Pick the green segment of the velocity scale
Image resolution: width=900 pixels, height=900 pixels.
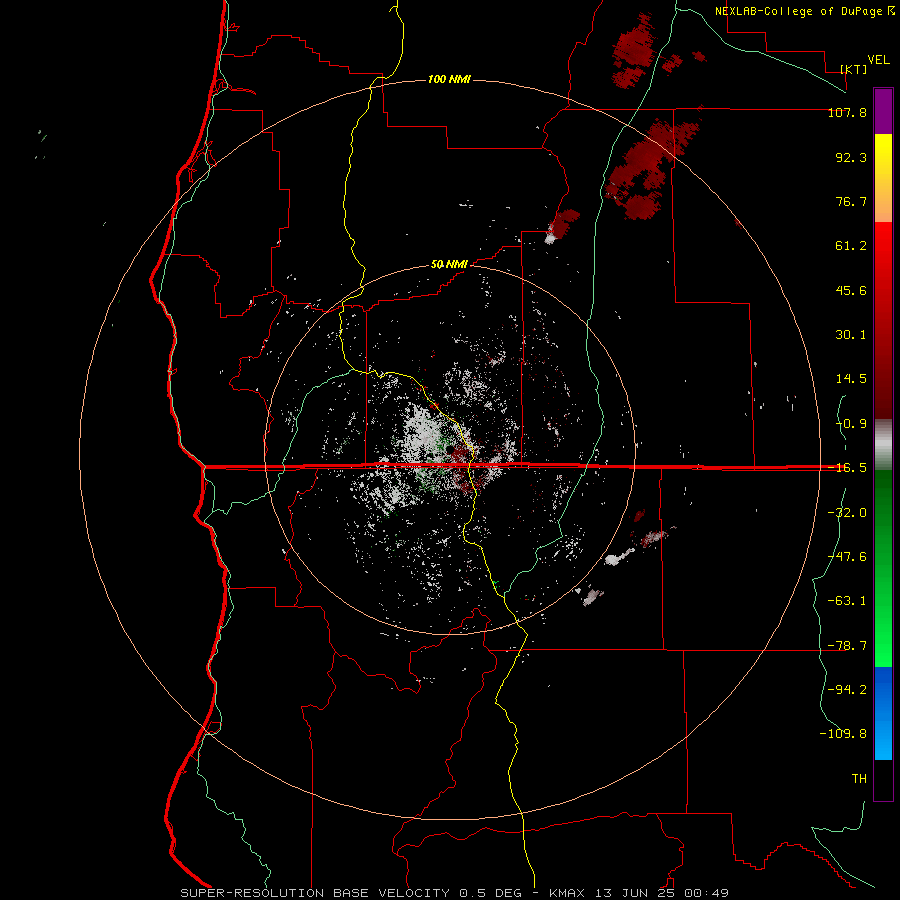(x=883, y=568)
